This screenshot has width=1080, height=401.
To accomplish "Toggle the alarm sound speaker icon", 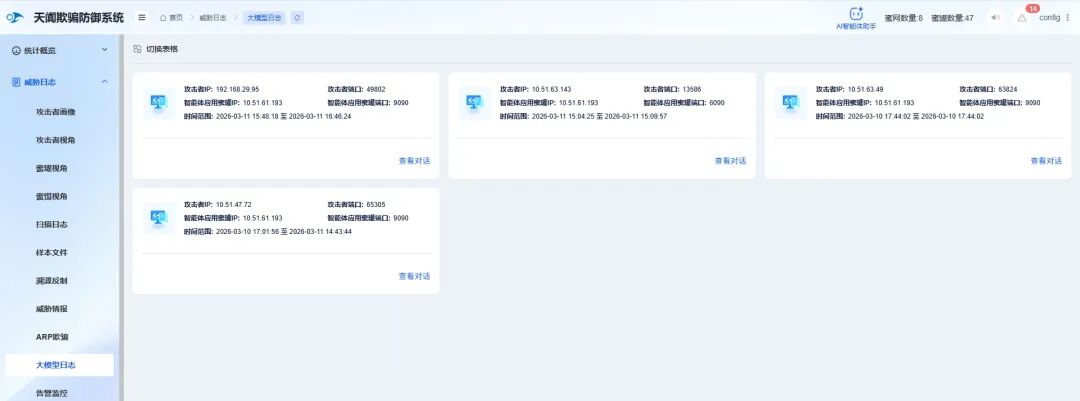I will 995,18.
